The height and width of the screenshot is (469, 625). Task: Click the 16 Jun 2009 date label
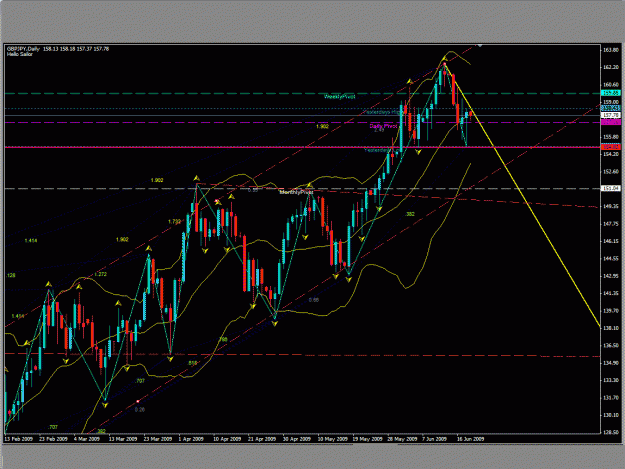pos(471,439)
